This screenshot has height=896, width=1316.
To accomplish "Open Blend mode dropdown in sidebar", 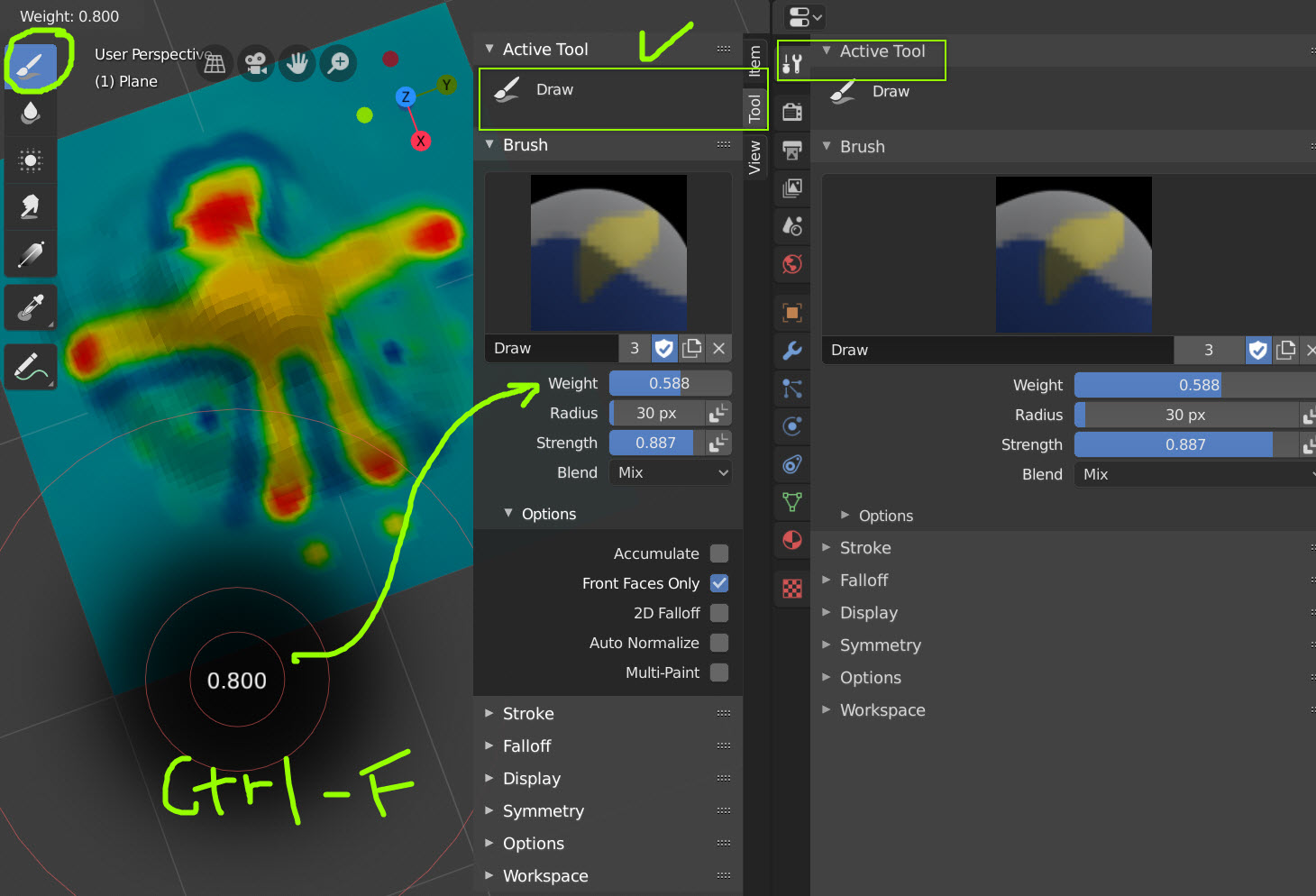I will 671,472.
